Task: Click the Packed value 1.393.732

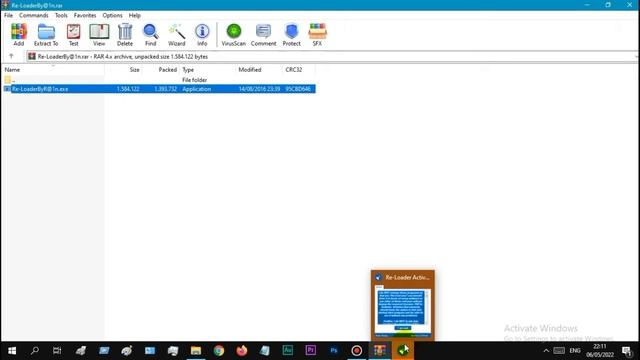Action: tap(165, 89)
